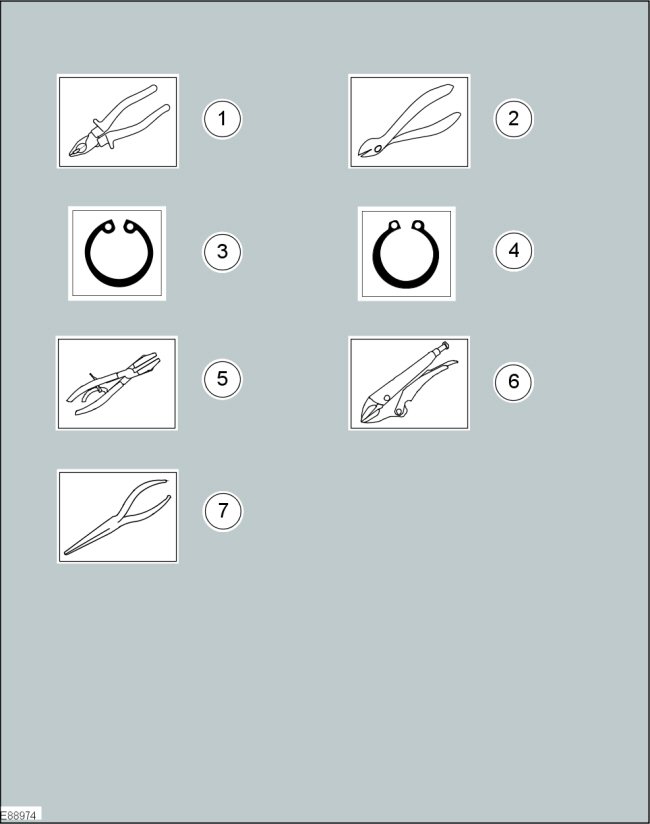650x824 pixels.
Task: Click the internal circlip ring image
Action: [117, 253]
